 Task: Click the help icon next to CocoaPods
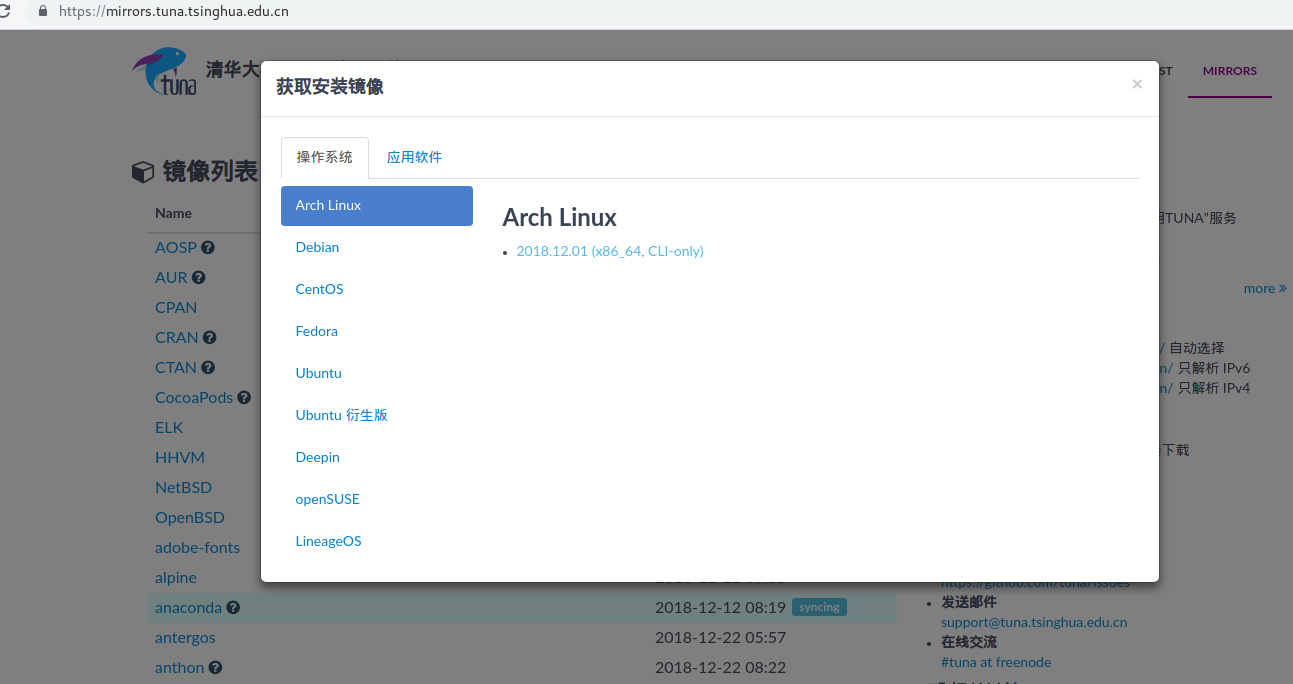pos(244,397)
